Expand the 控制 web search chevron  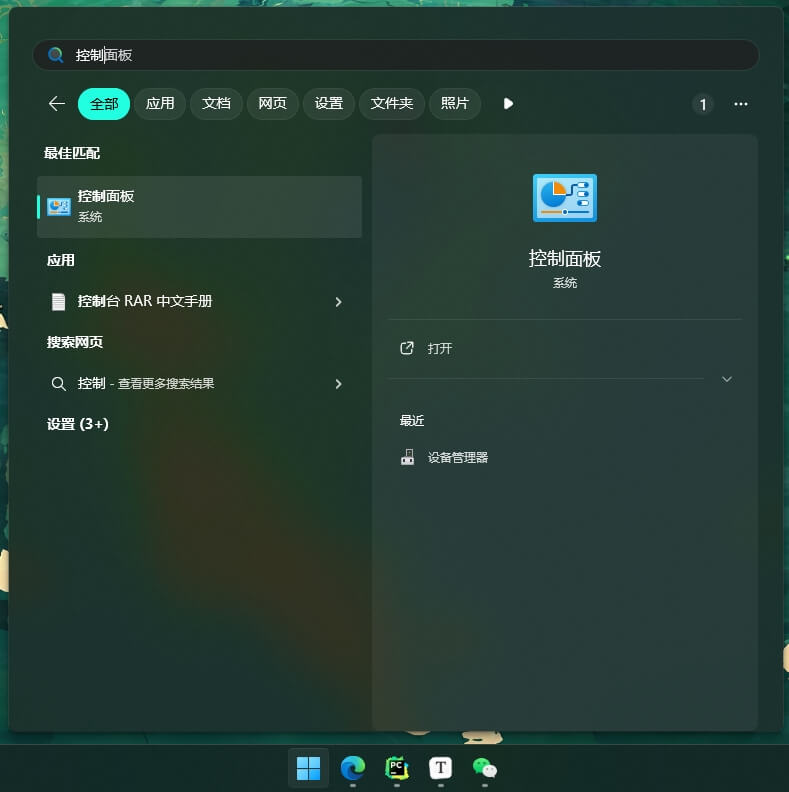click(x=338, y=384)
